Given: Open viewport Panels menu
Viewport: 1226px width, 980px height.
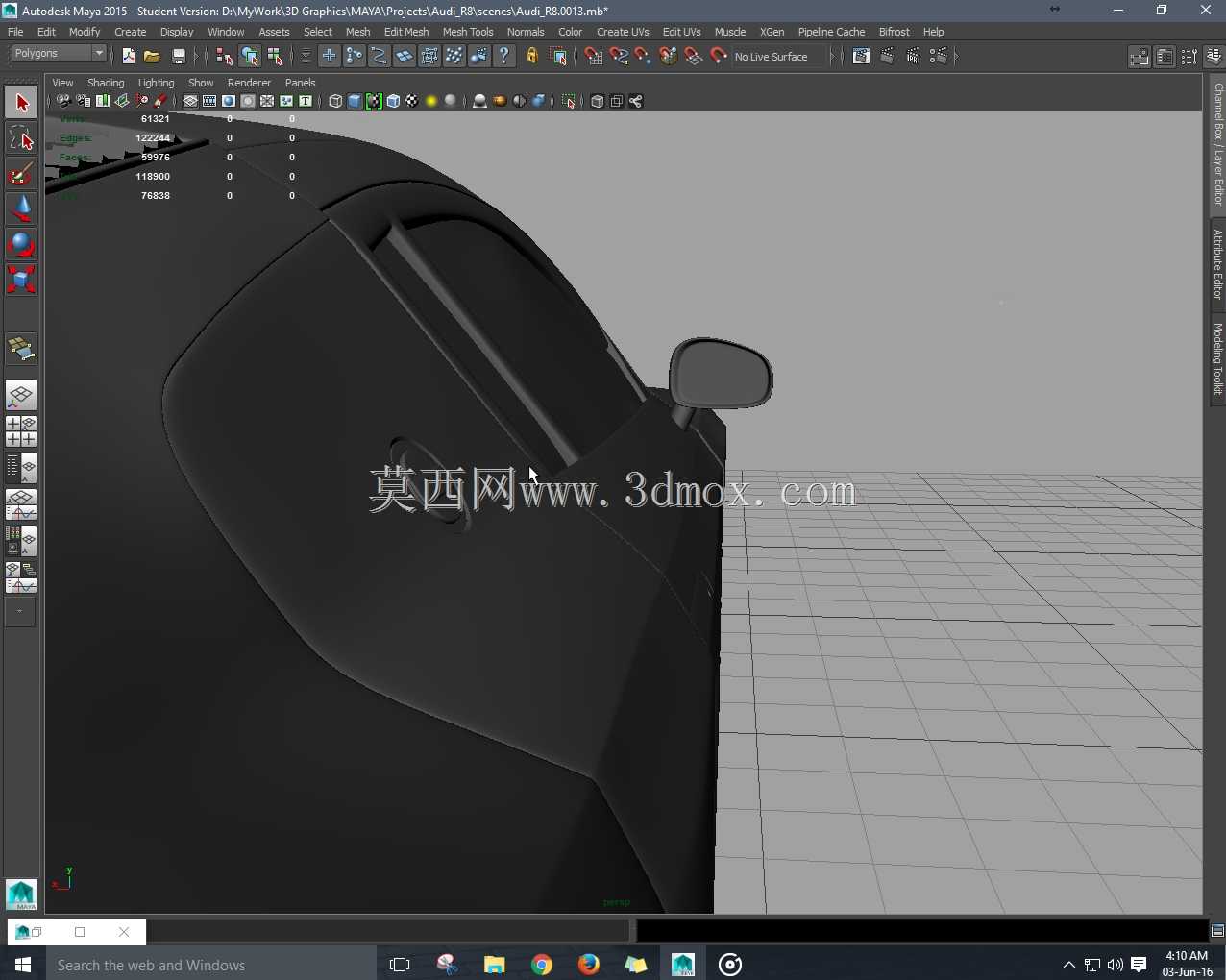Looking at the screenshot, I should point(300,83).
